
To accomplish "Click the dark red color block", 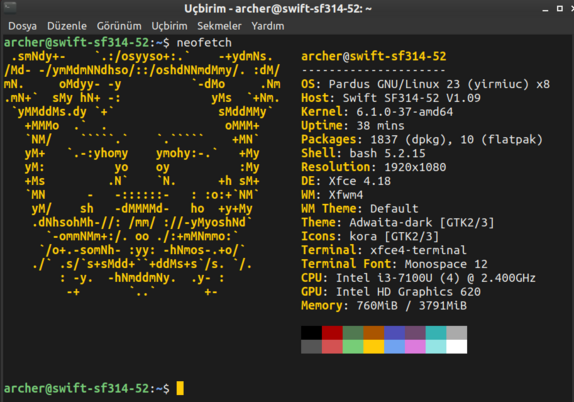I will pos(332,333).
